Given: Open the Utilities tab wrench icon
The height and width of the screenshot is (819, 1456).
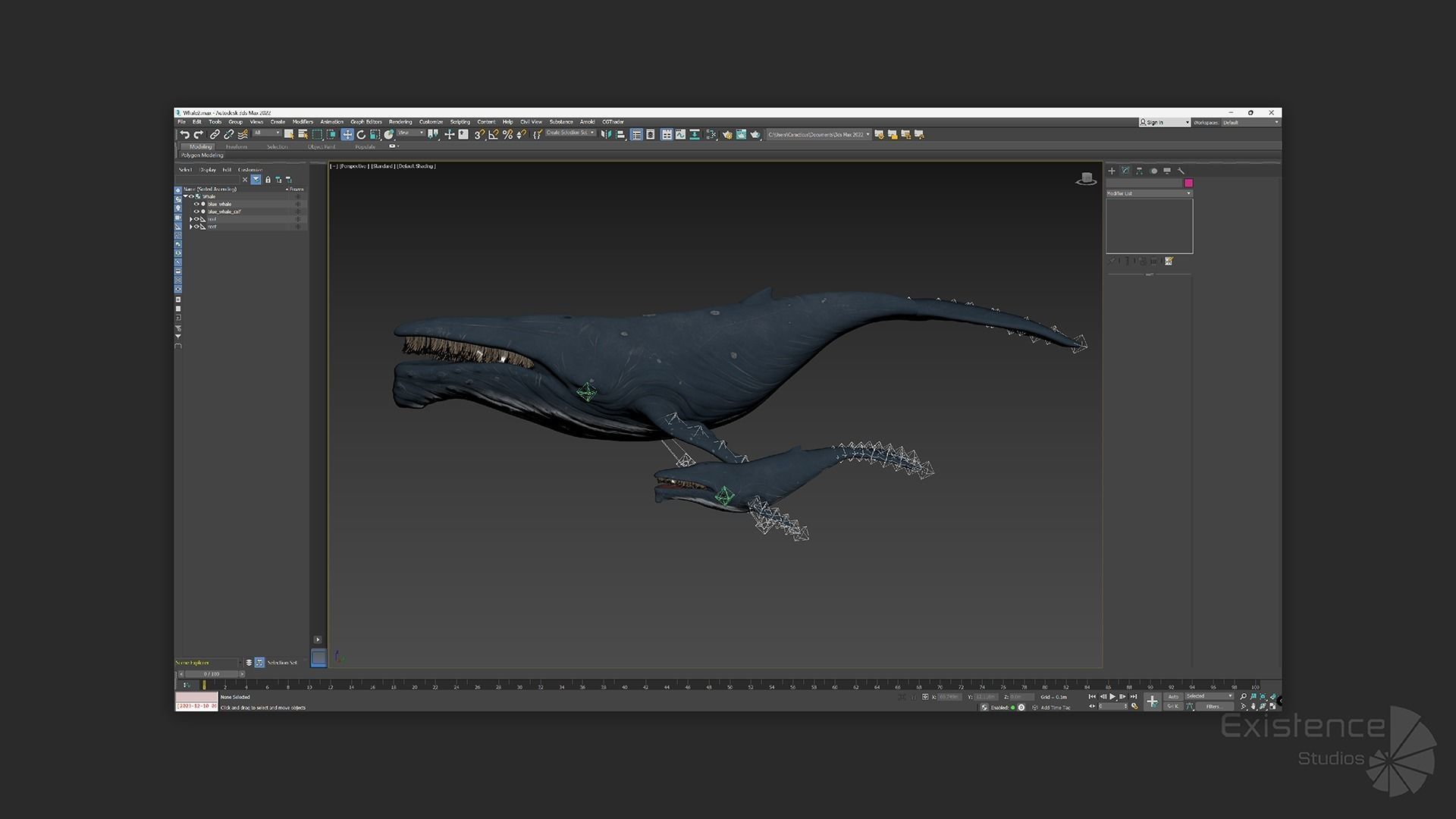Looking at the screenshot, I should pos(1181,171).
